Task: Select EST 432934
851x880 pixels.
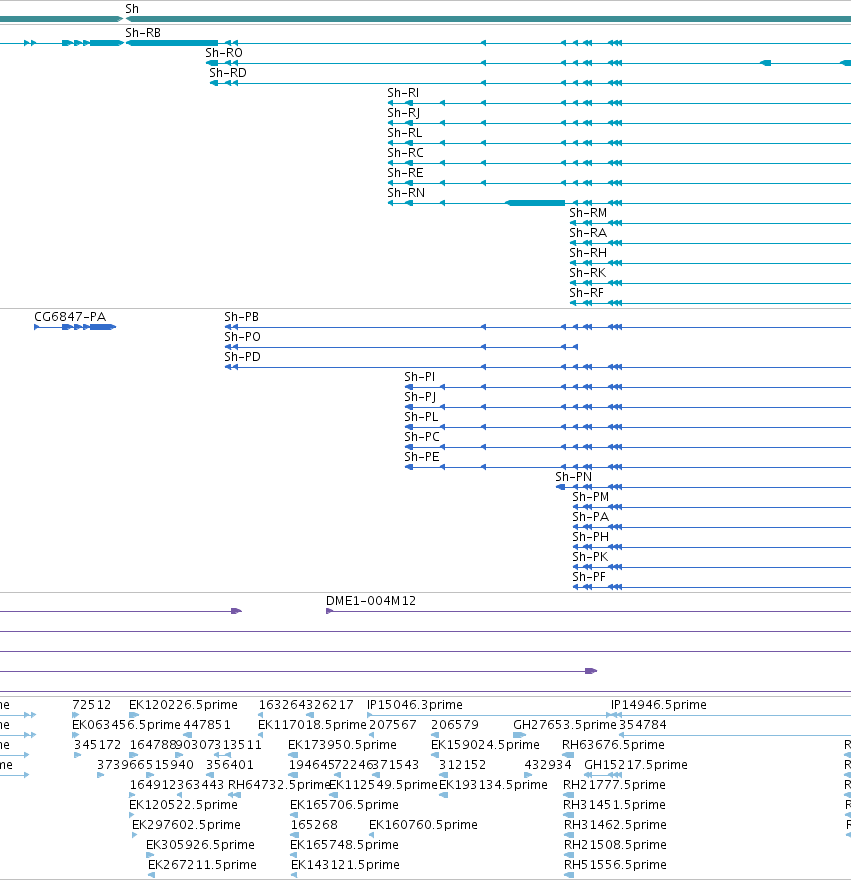Action: pyautogui.click(x=548, y=765)
